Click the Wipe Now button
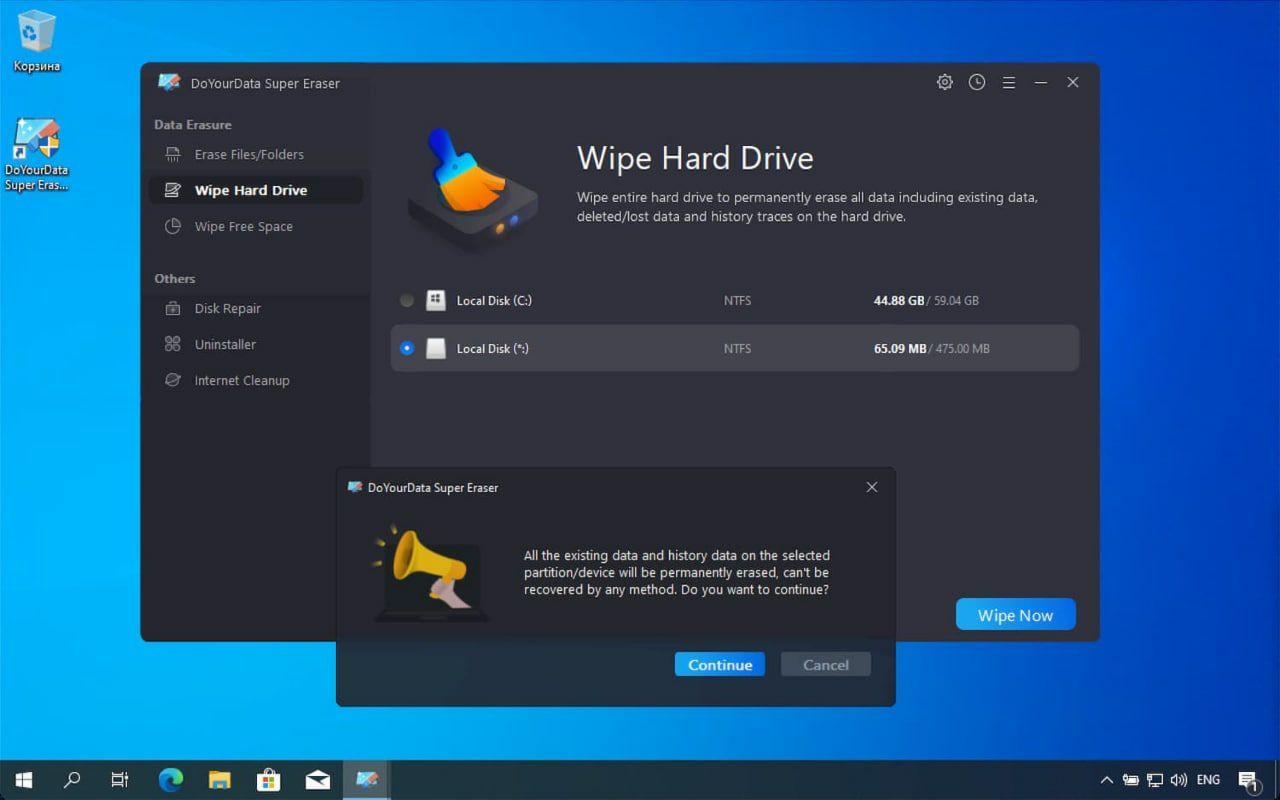Image resolution: width=1280 pixels, height=800 pixels. 1015,615
